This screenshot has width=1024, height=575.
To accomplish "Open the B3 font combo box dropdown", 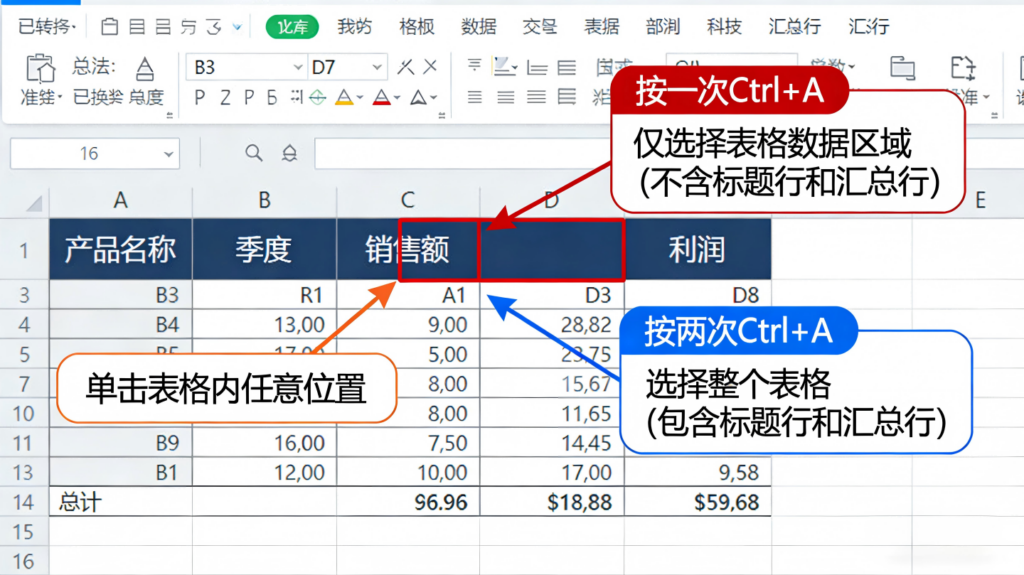I will click(x=298, y=67).
